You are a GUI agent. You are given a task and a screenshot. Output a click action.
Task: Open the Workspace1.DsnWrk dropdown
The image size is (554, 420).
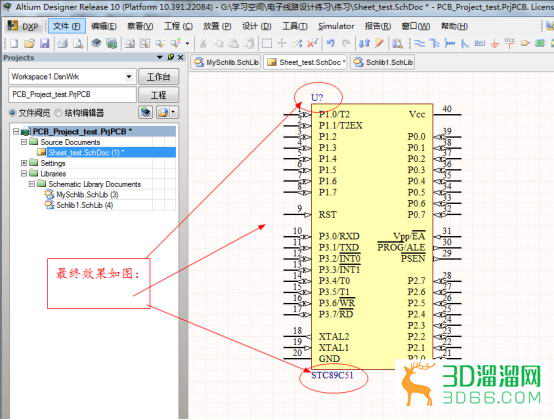129,77
